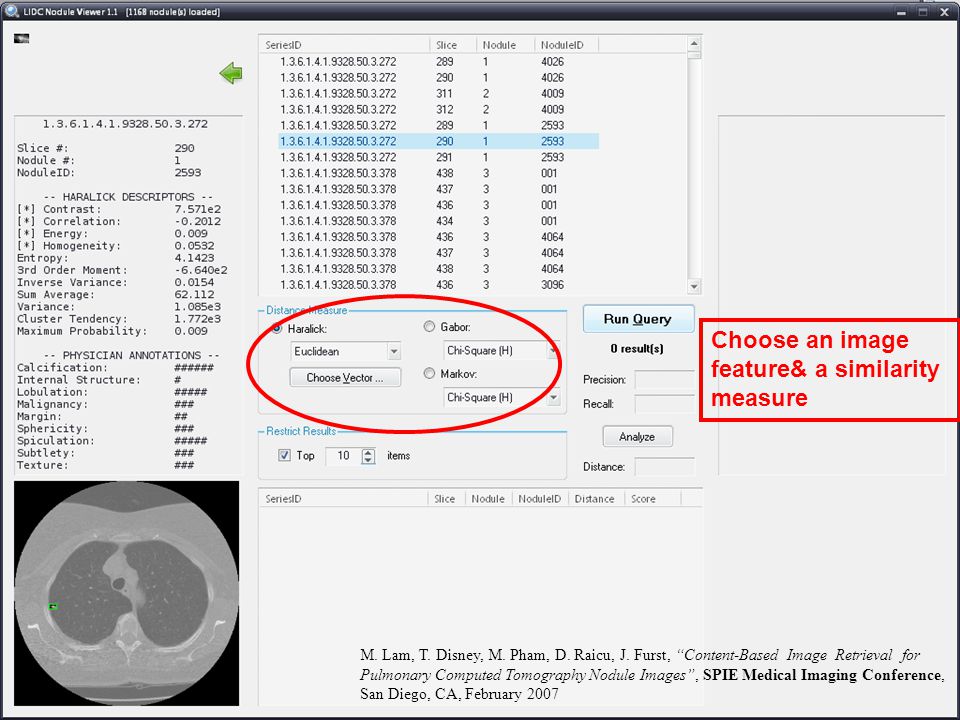The height and width of the screenshot is (720, 960).
Task: Click the results Distance column header
Action: (596, 499)
